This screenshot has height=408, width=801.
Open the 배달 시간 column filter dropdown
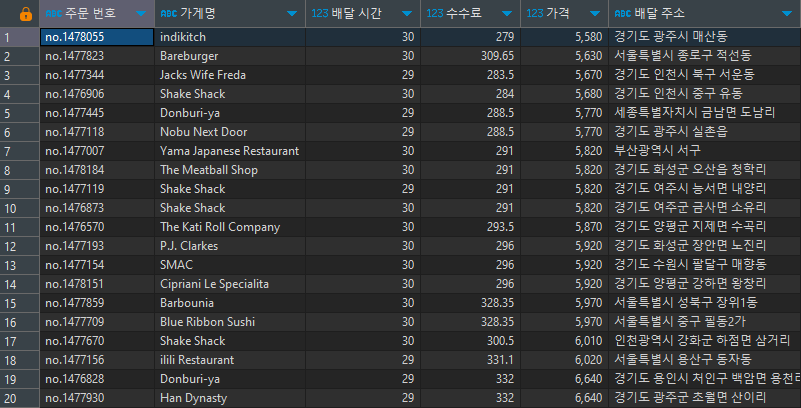tap(407, 14)
